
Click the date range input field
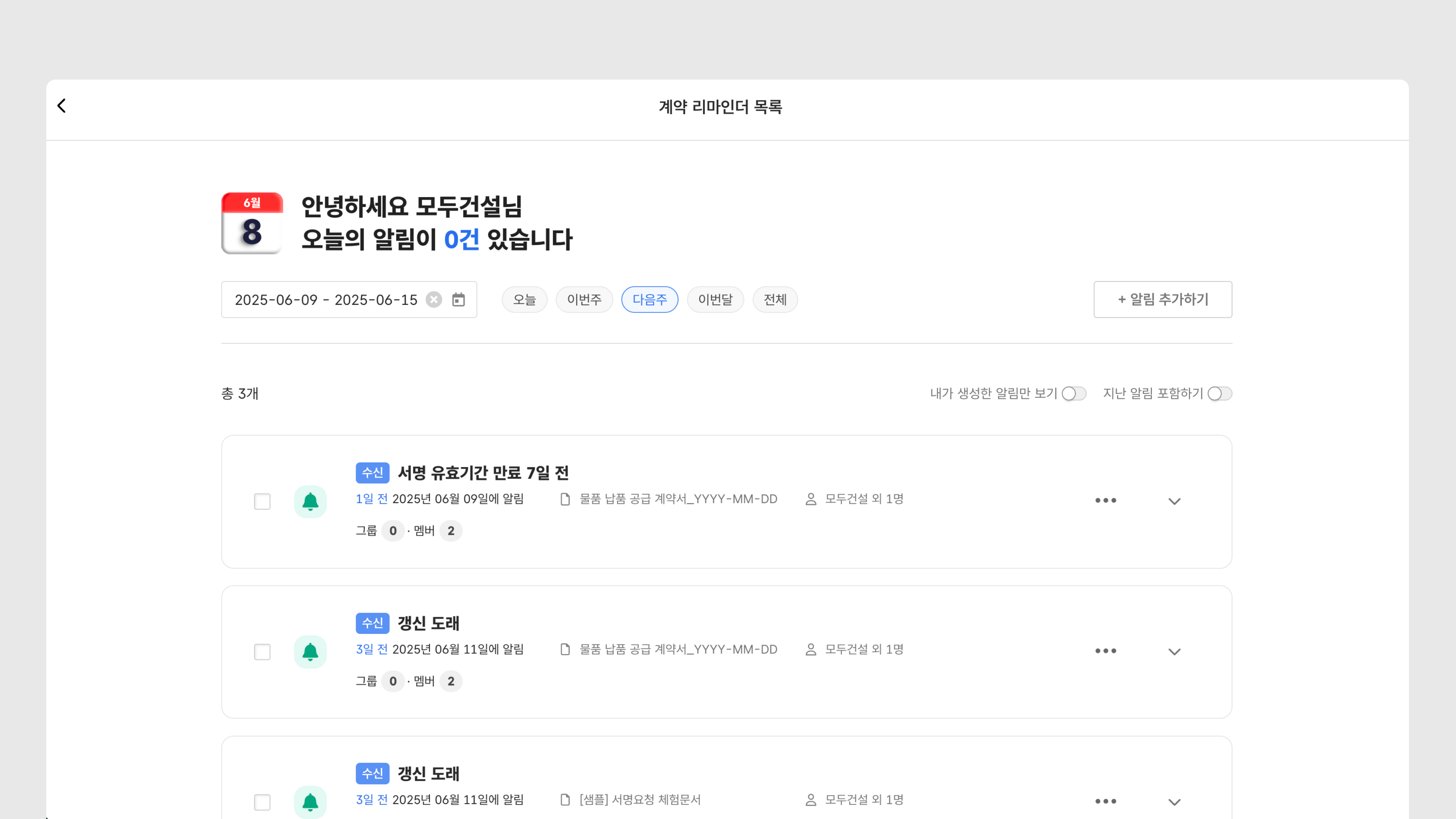(x=326, y=300)
